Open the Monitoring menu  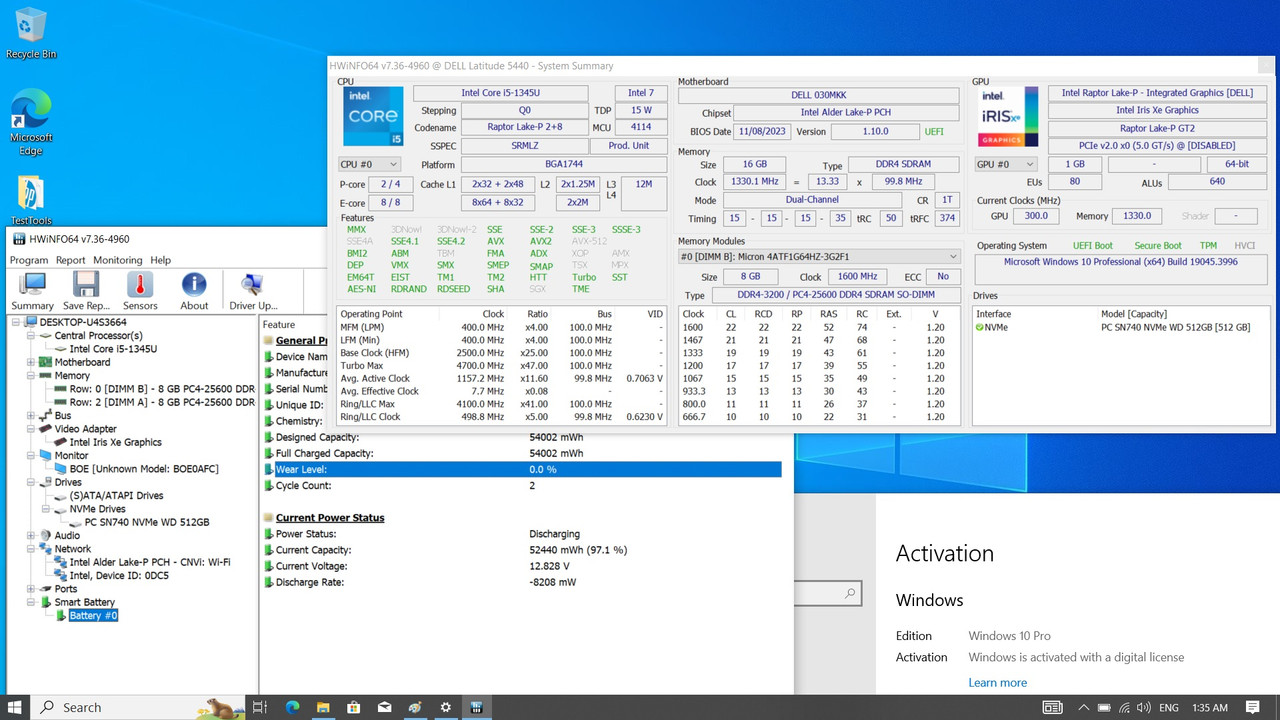click(x=118, y=260)
